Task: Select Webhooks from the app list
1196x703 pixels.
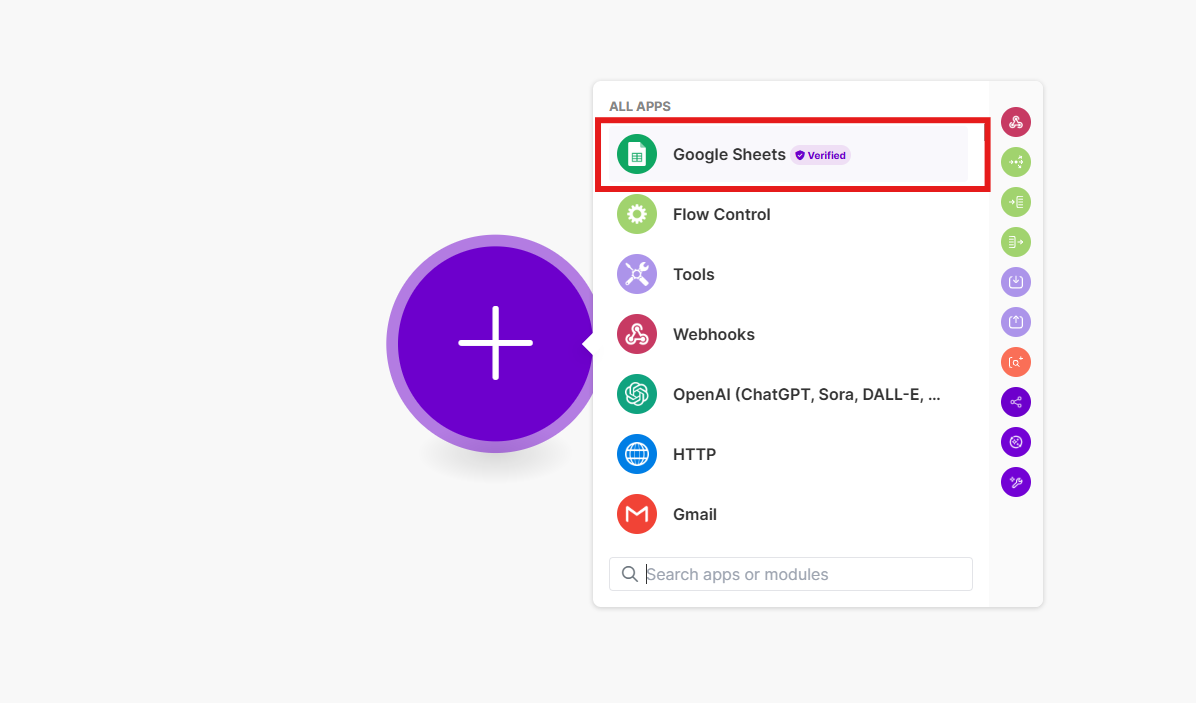Action: coord(713,334)
